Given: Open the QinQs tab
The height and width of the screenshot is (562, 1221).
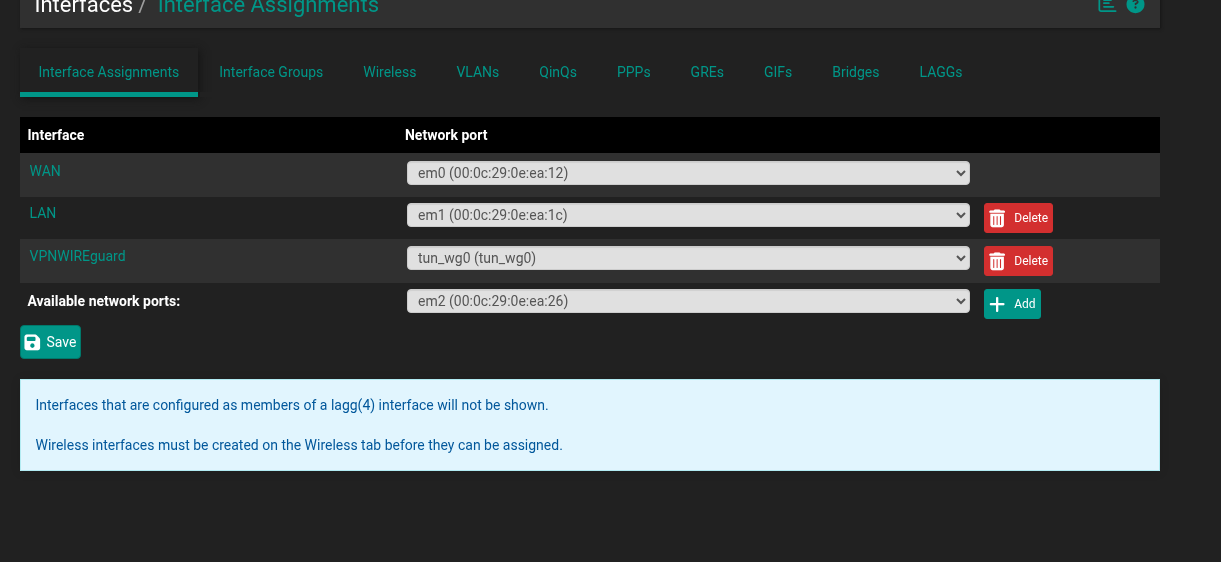Looking at the screenshot, I should 558,72.
